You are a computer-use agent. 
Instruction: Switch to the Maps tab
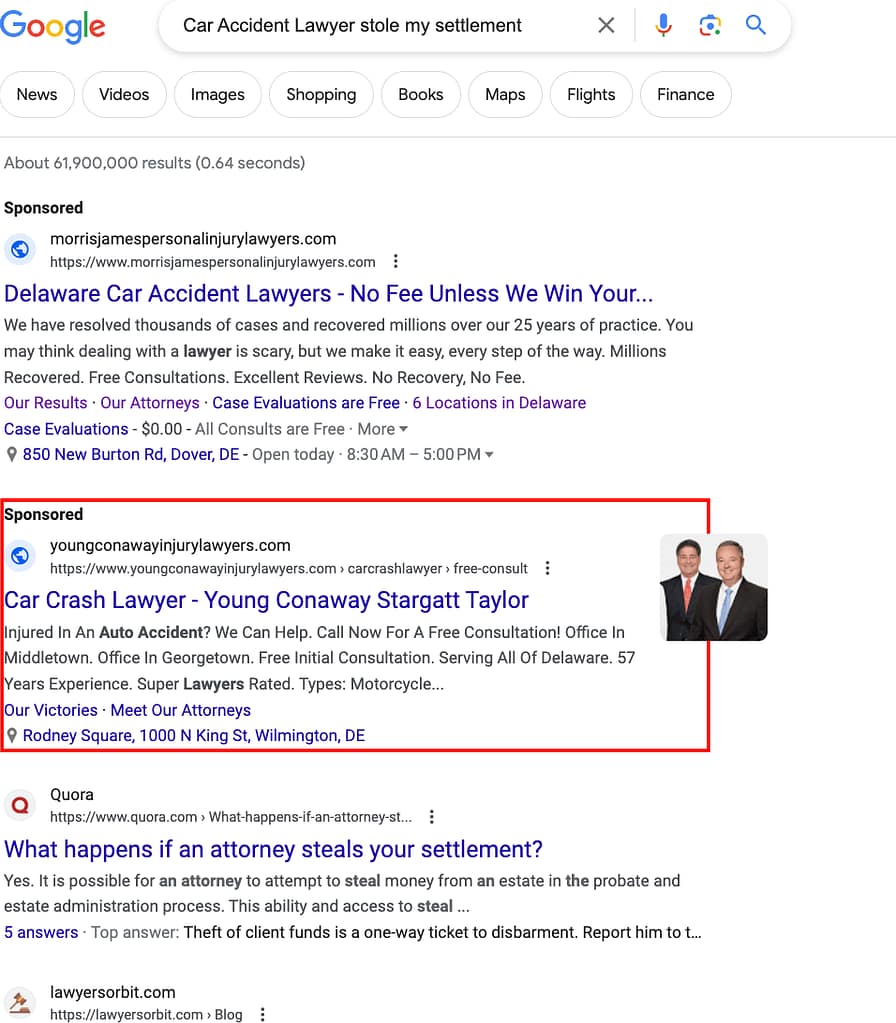505,95
